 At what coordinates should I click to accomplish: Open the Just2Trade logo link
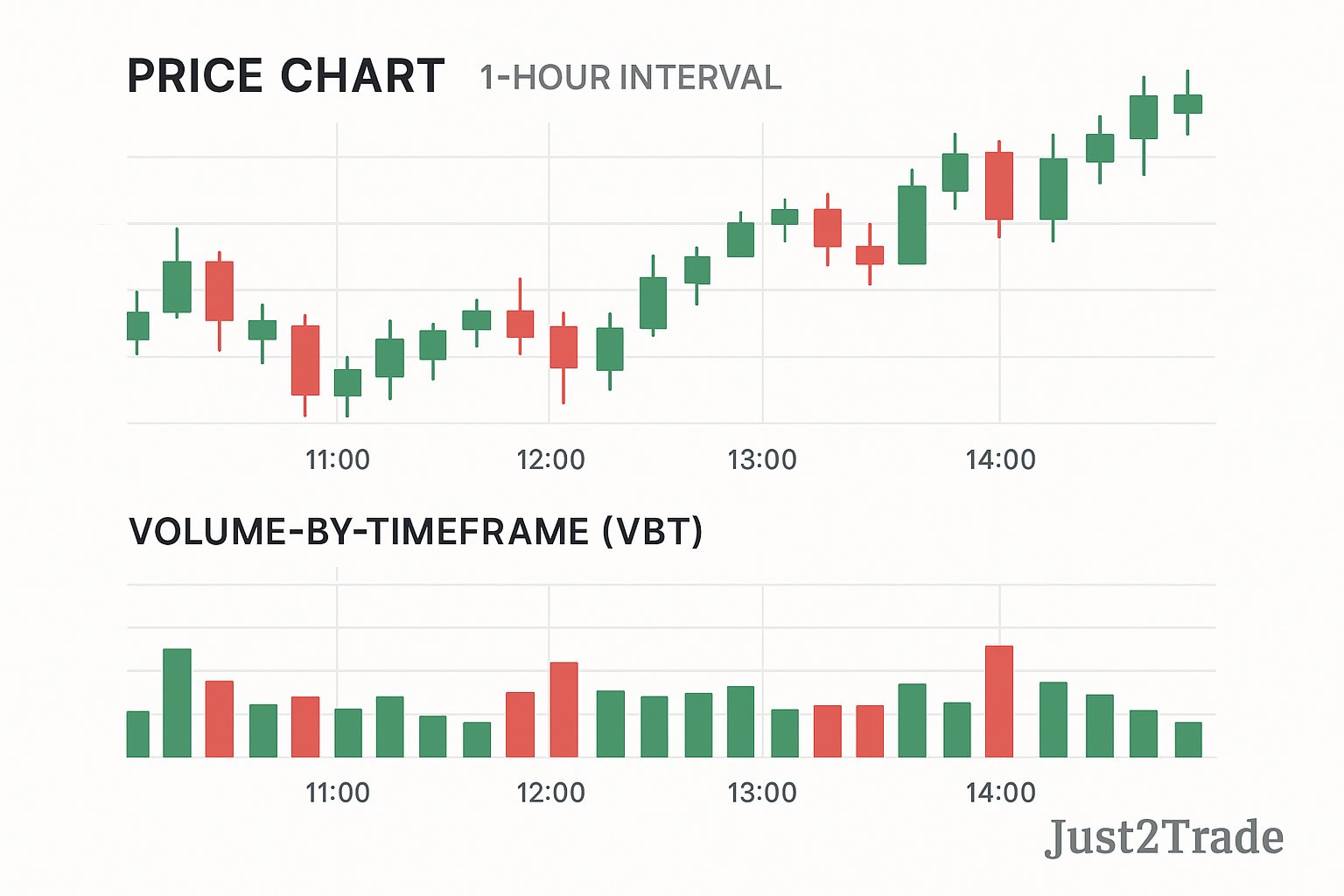[1163, 837]
